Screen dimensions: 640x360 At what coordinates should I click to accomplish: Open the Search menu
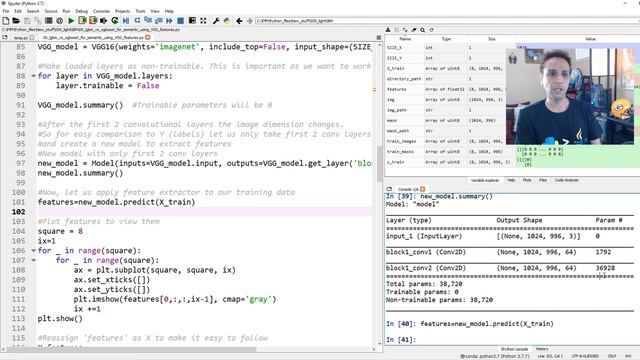tap(33, 11)
